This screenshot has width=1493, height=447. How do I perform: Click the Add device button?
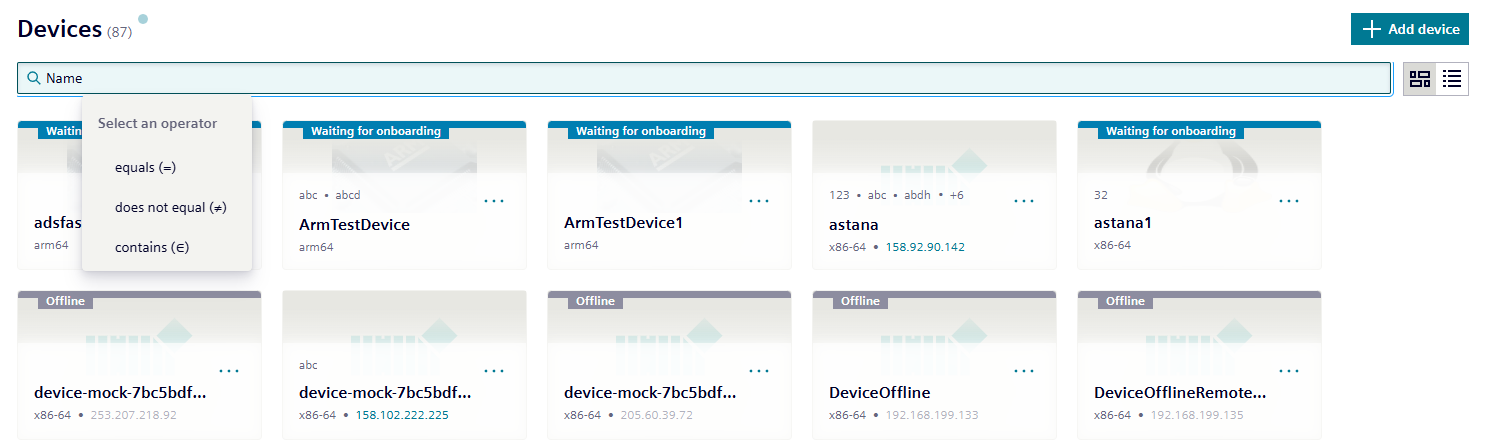(1409, 30)
